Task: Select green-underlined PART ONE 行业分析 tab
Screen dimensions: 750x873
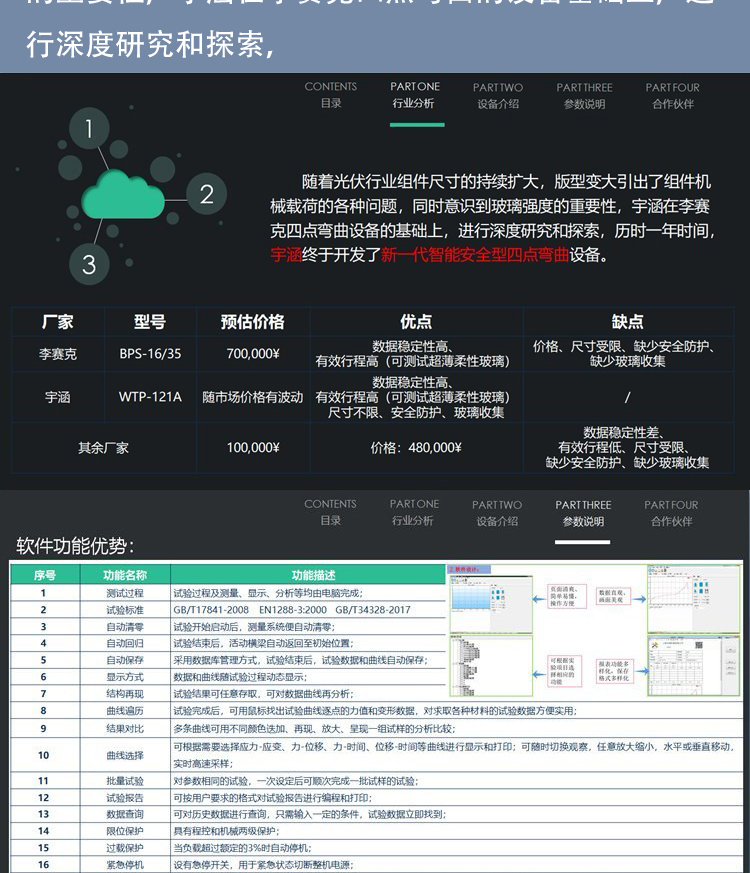Action: 415,95
